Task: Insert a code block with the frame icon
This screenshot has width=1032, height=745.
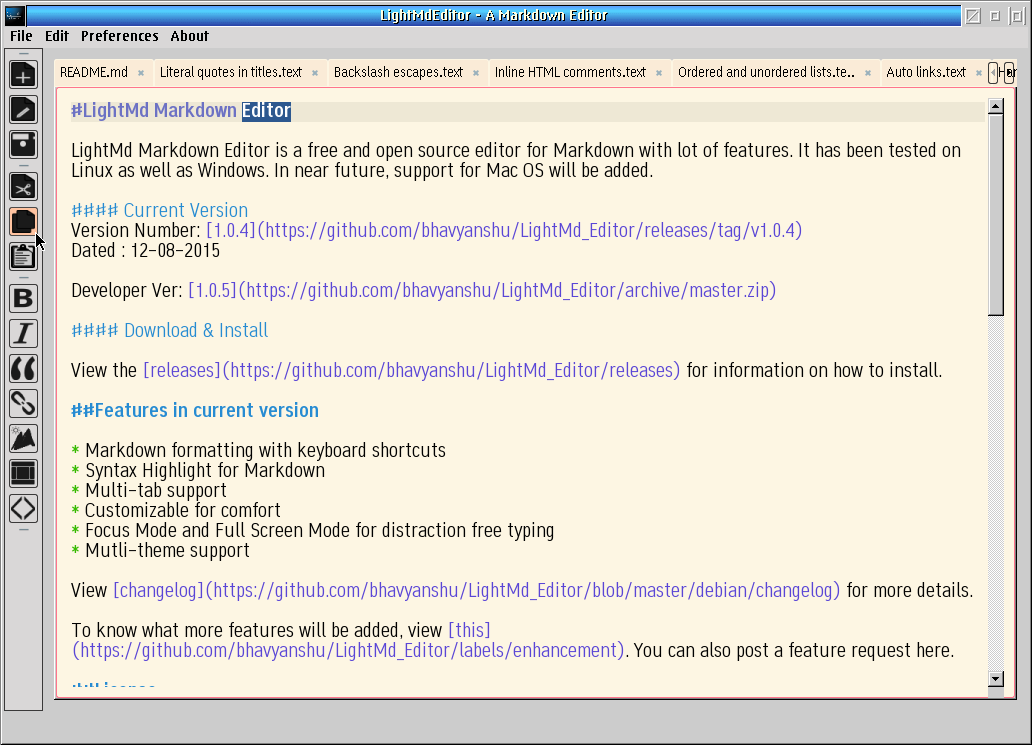Action: 22,473
